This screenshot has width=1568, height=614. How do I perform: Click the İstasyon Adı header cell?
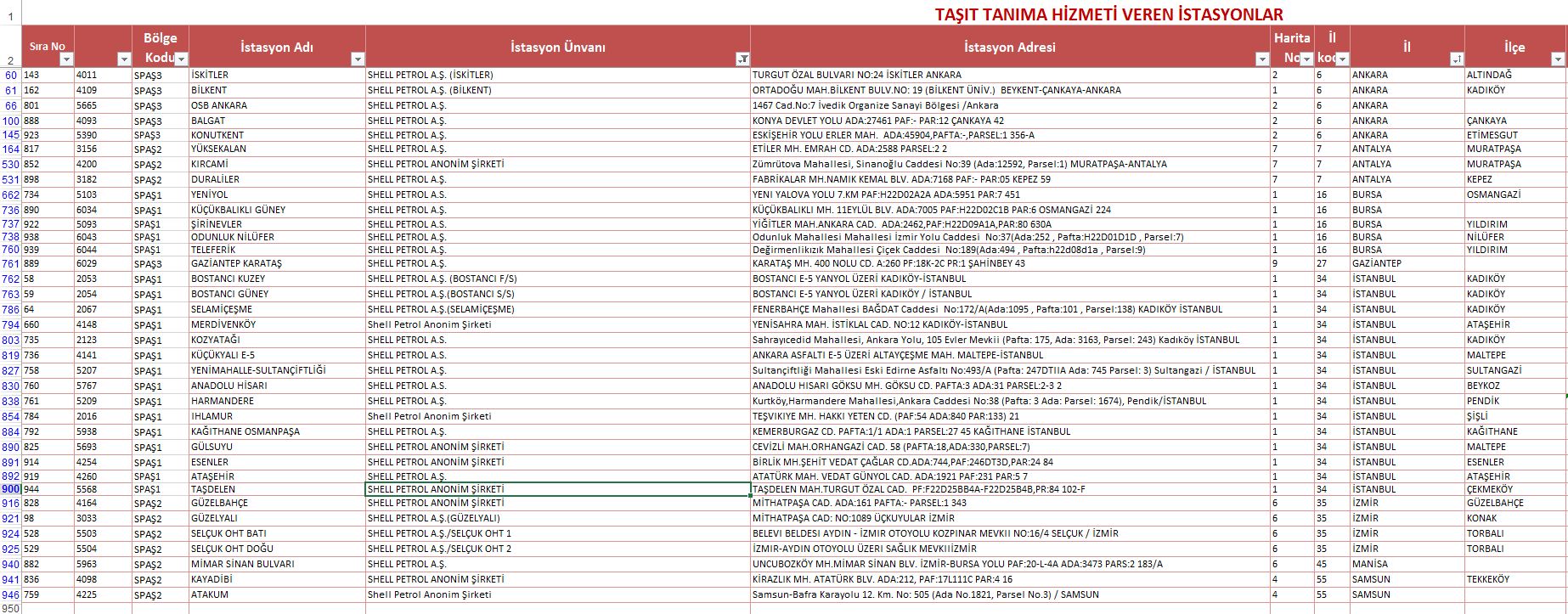click(x=277, y=47)
